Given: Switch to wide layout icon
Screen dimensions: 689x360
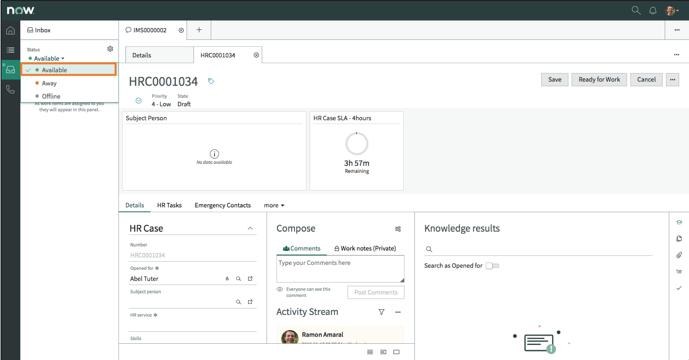Looking at the screenshot, I should pyautogui.click(x=396, y=352).
